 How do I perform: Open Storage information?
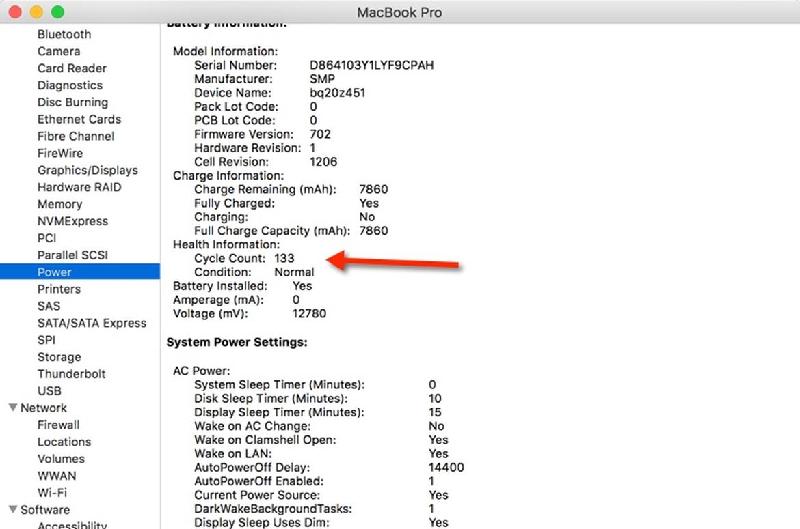point(59,357)
